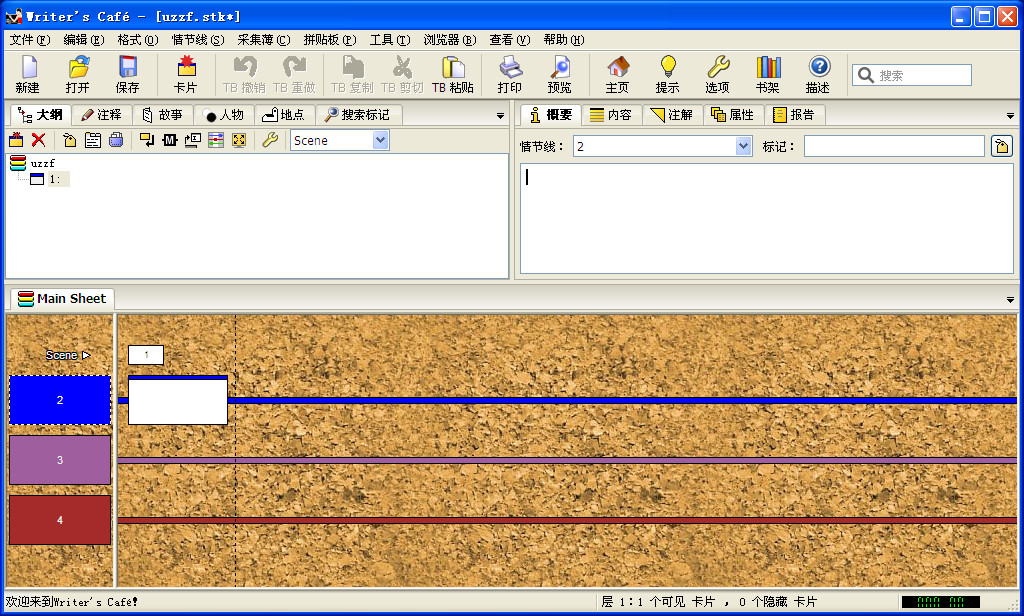Open the Scene dropdown in outline toolbar
The height and width of the screenshot is (616, 1024).
coord(380,140)
